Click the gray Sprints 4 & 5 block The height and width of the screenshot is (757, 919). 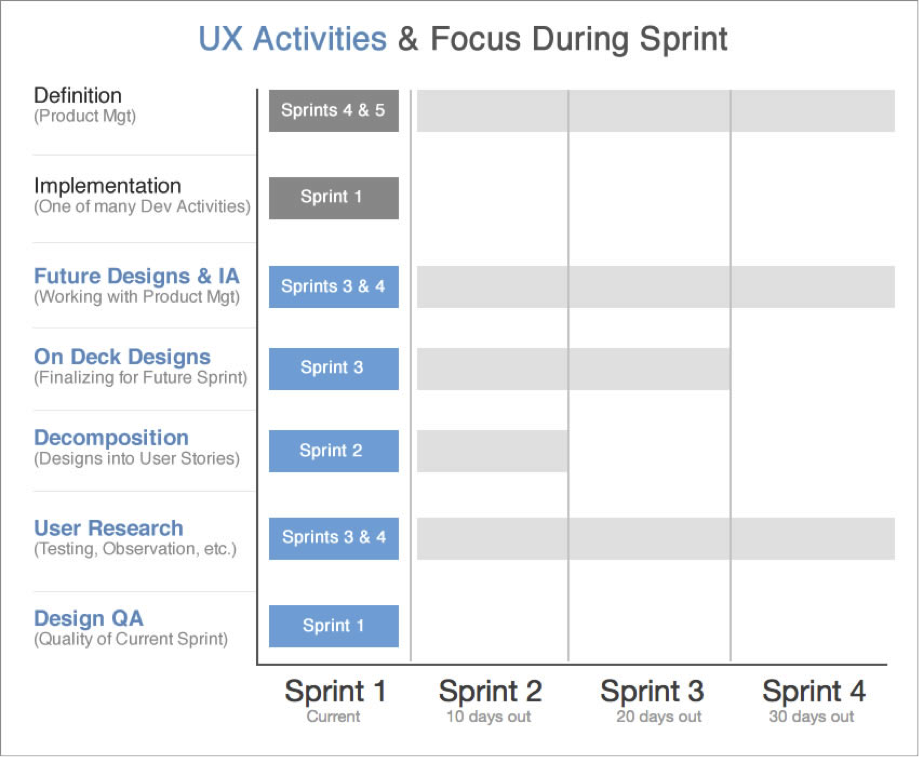[333, 110]
